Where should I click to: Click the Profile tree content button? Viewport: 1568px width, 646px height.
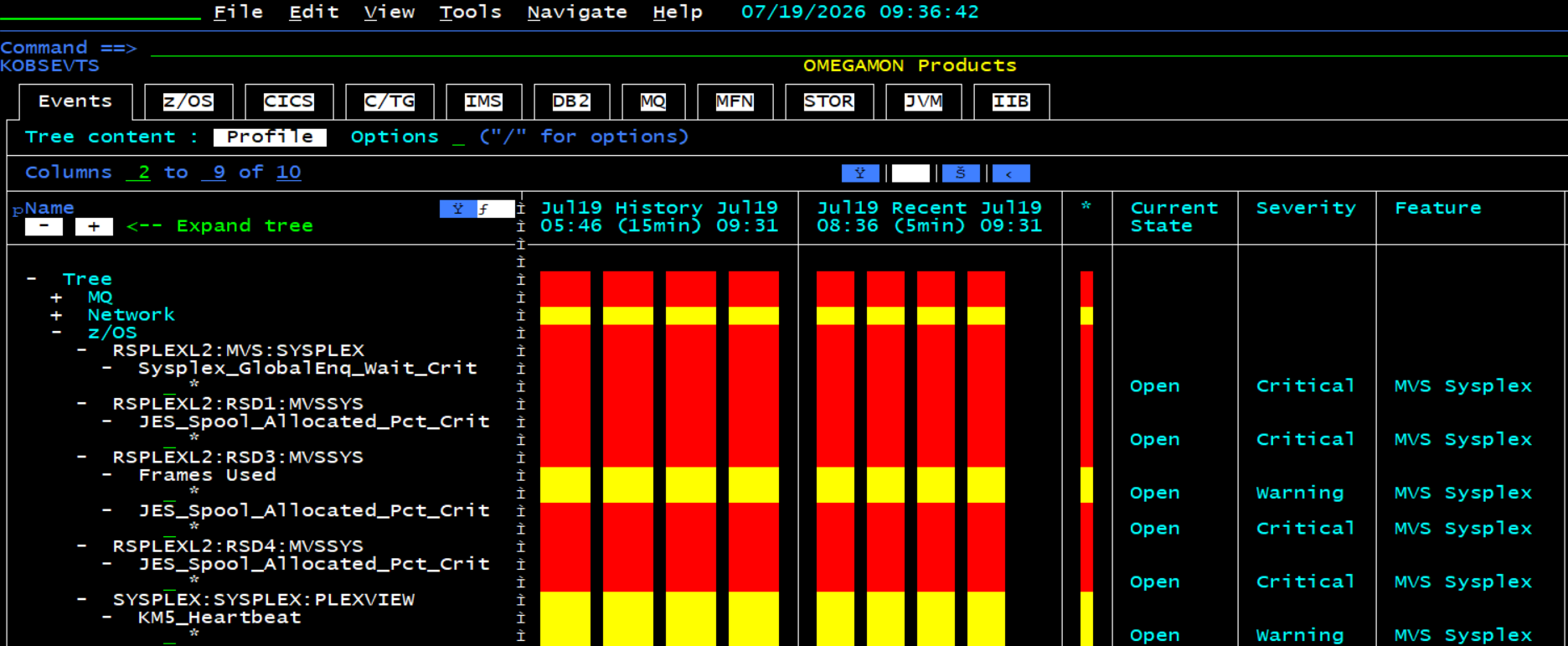click(x=270, y=137)
